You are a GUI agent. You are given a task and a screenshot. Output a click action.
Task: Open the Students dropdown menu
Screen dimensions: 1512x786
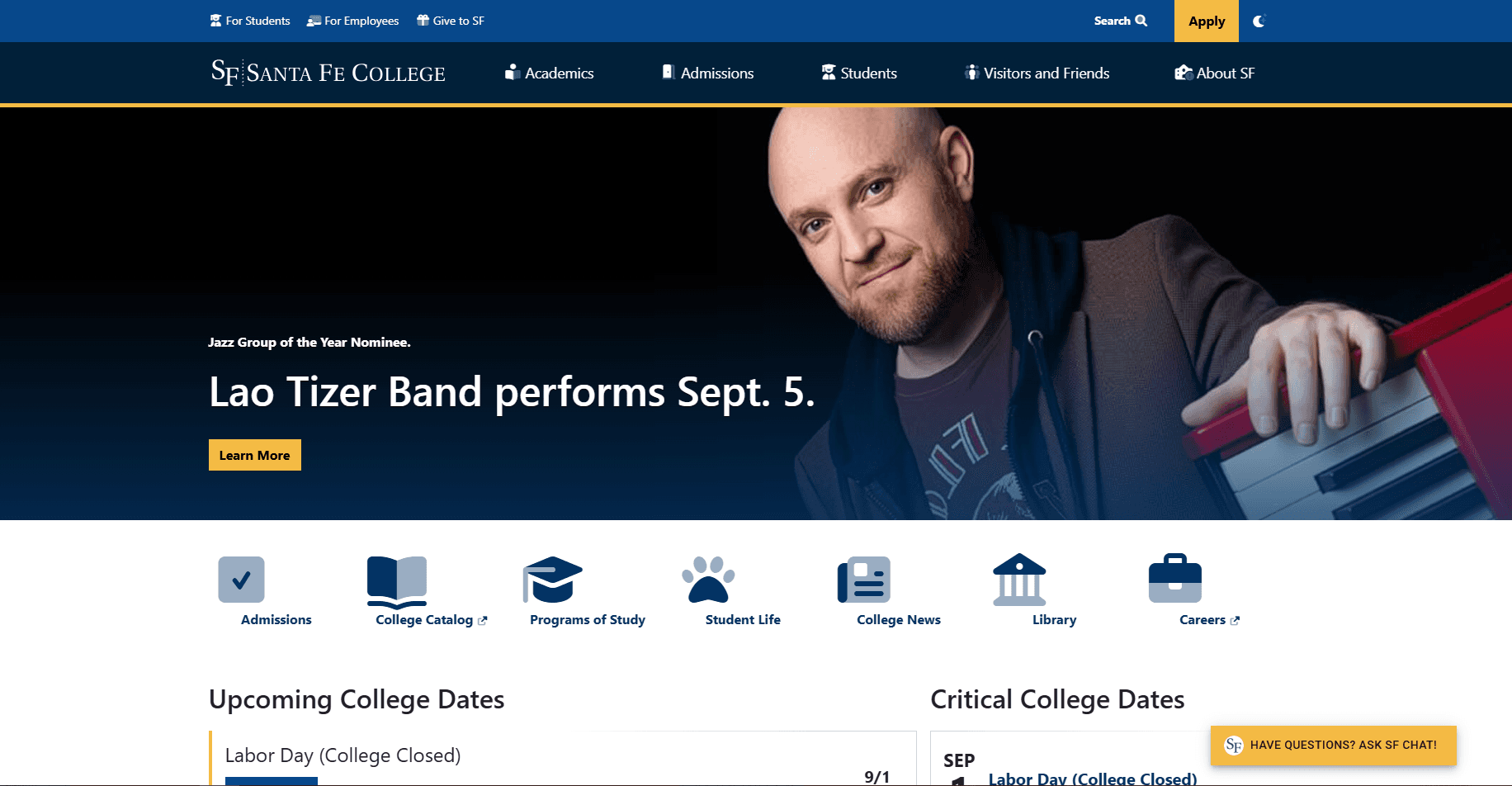point(858,73)
